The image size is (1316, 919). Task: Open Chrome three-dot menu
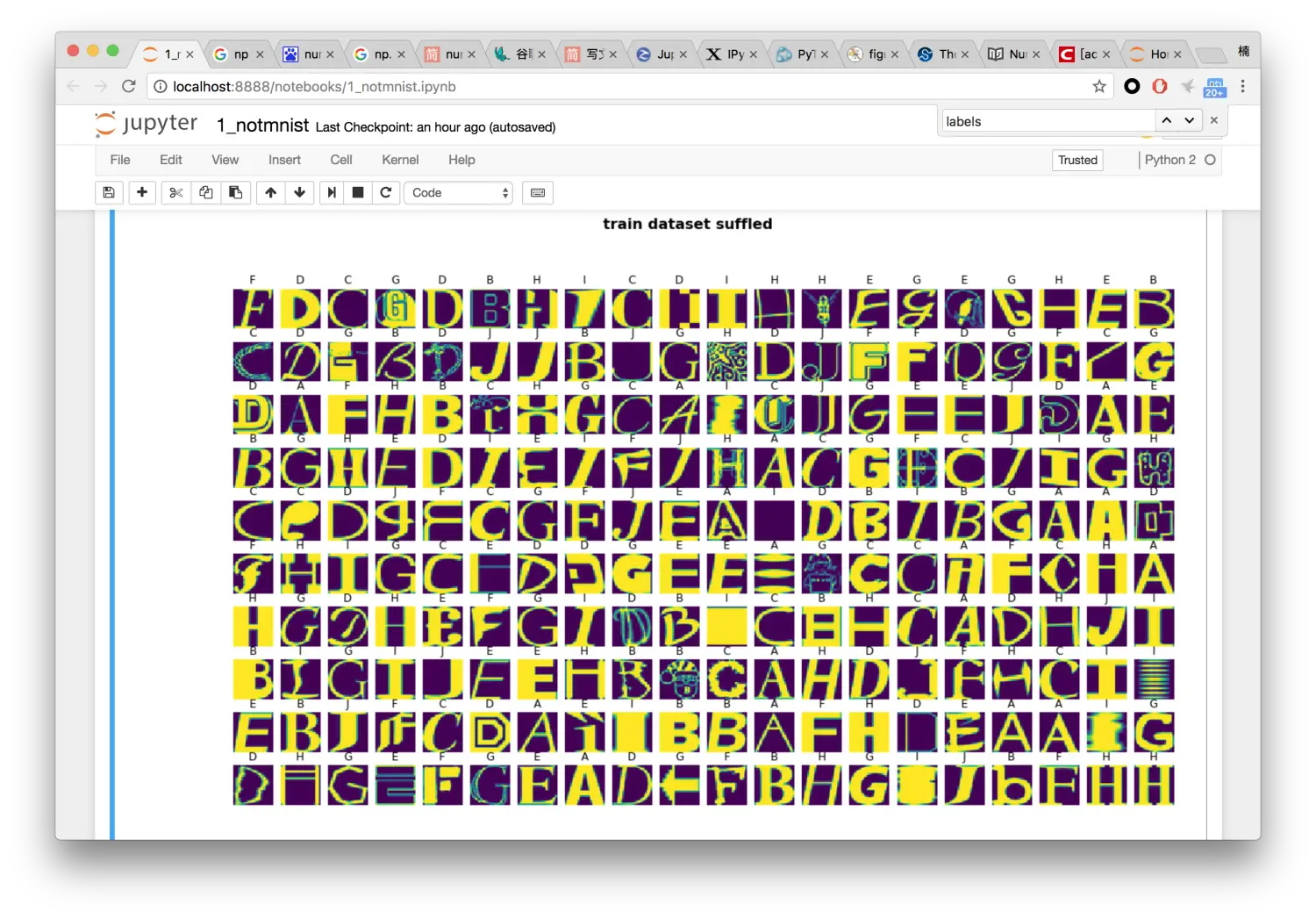(1242, 86)
